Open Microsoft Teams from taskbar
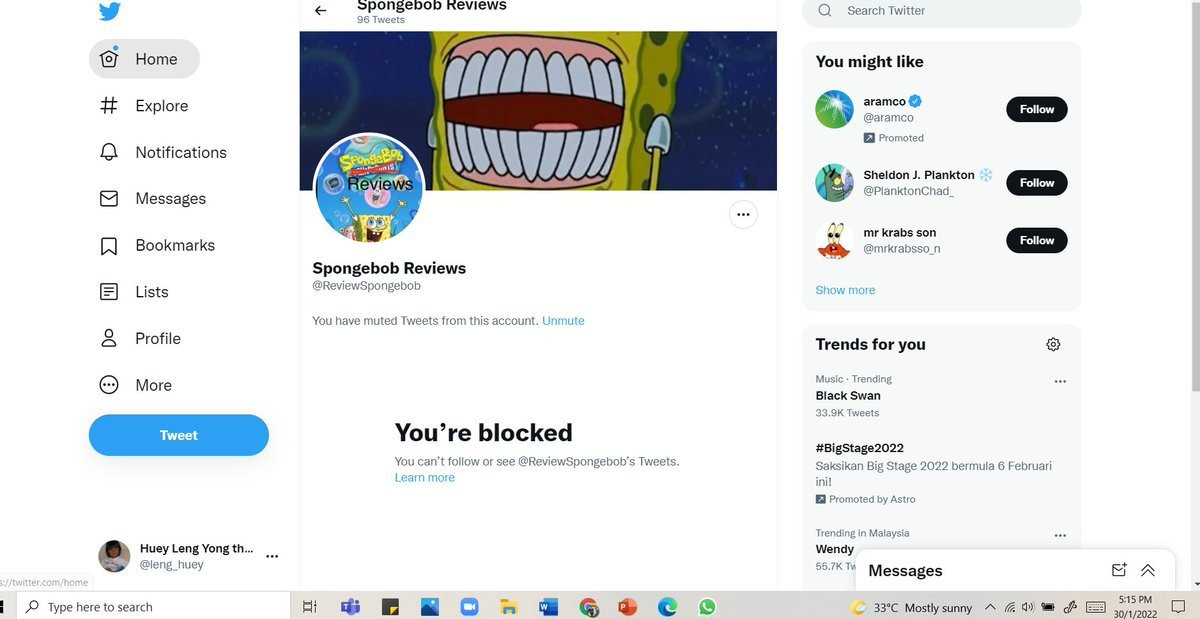The width and height of the screenshot is (1200, 619). pyautogui.click(x=350, y=607)
